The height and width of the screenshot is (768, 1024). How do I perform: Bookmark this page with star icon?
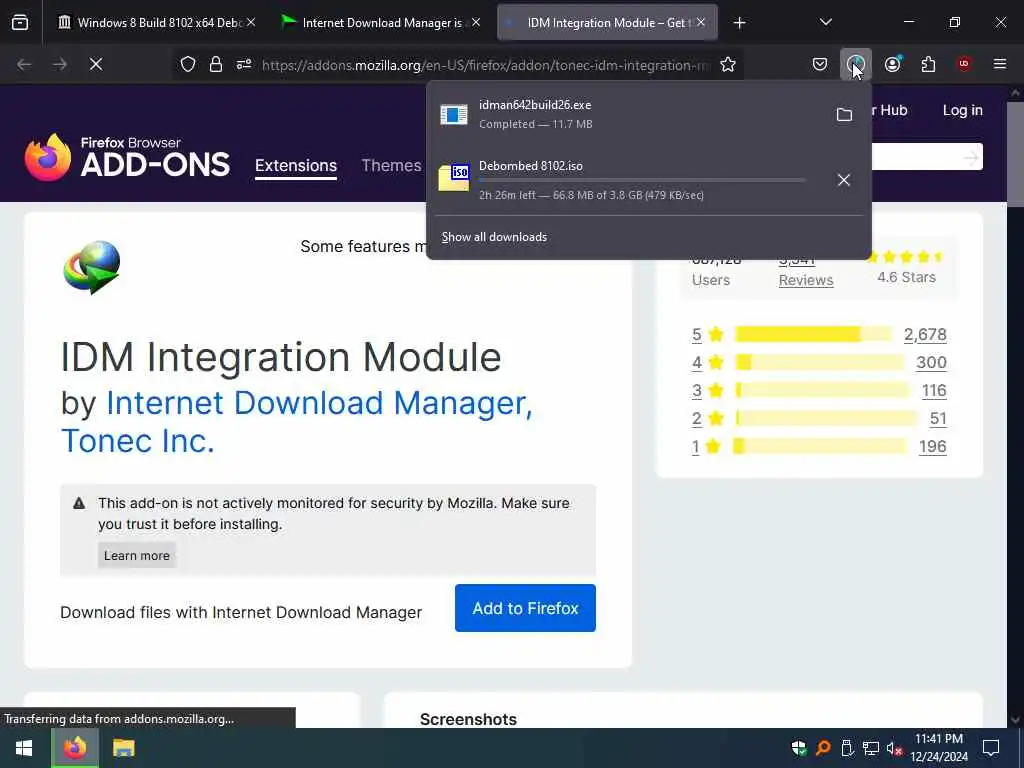pos(728,64)
